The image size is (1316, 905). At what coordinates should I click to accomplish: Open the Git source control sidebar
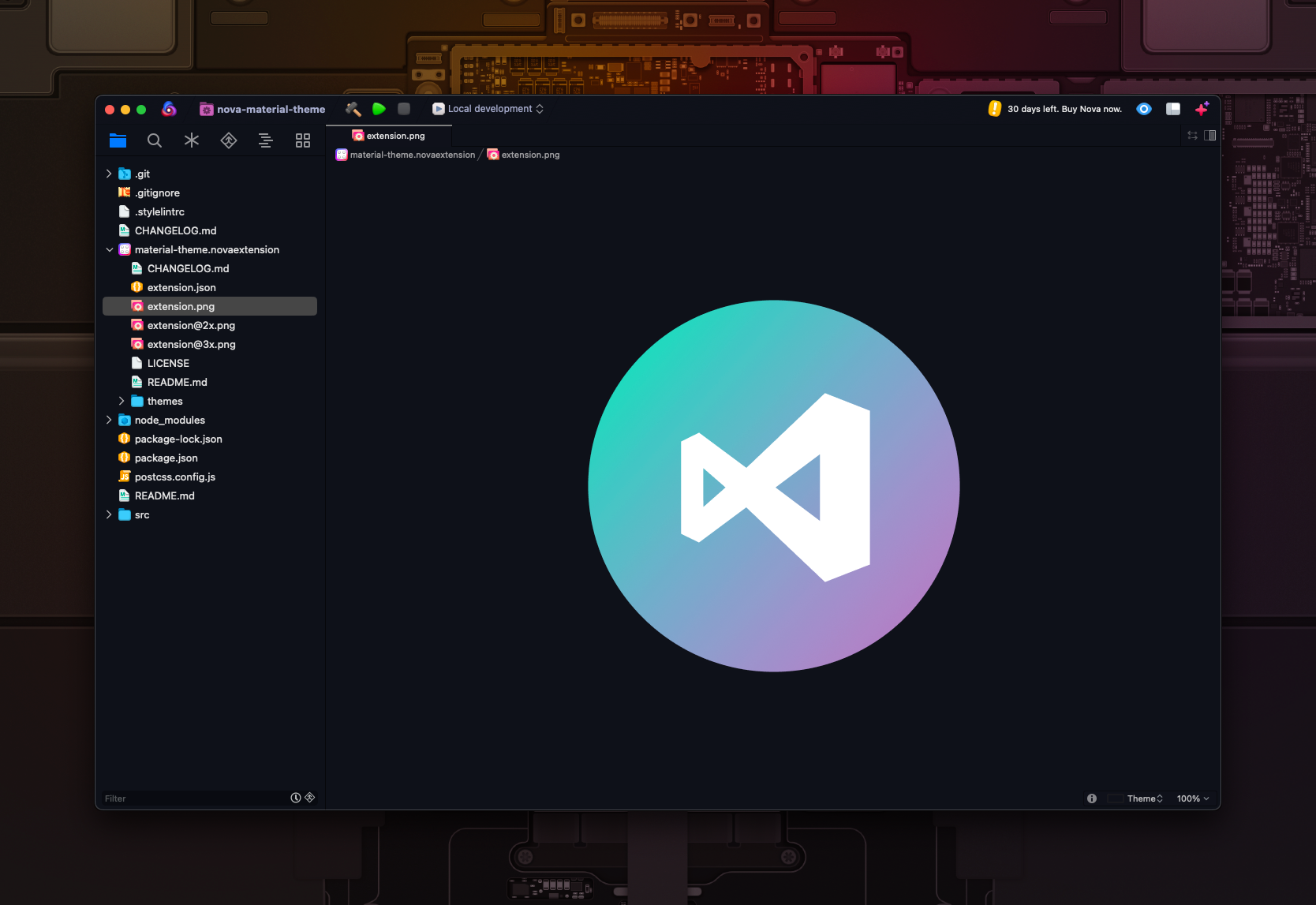pos(229,140)
